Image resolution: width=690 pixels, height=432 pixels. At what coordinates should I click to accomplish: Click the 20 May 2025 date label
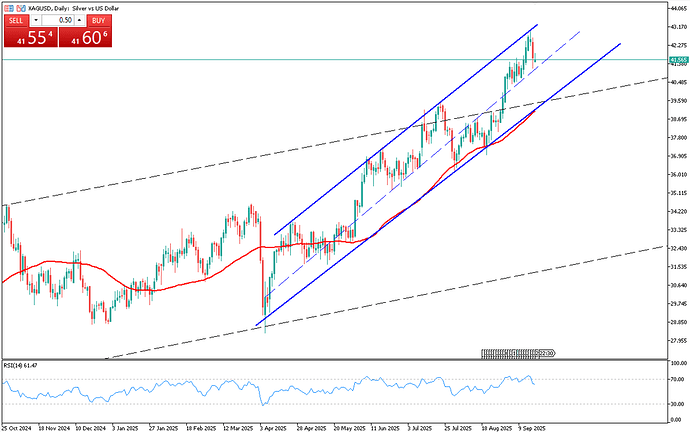349,428
